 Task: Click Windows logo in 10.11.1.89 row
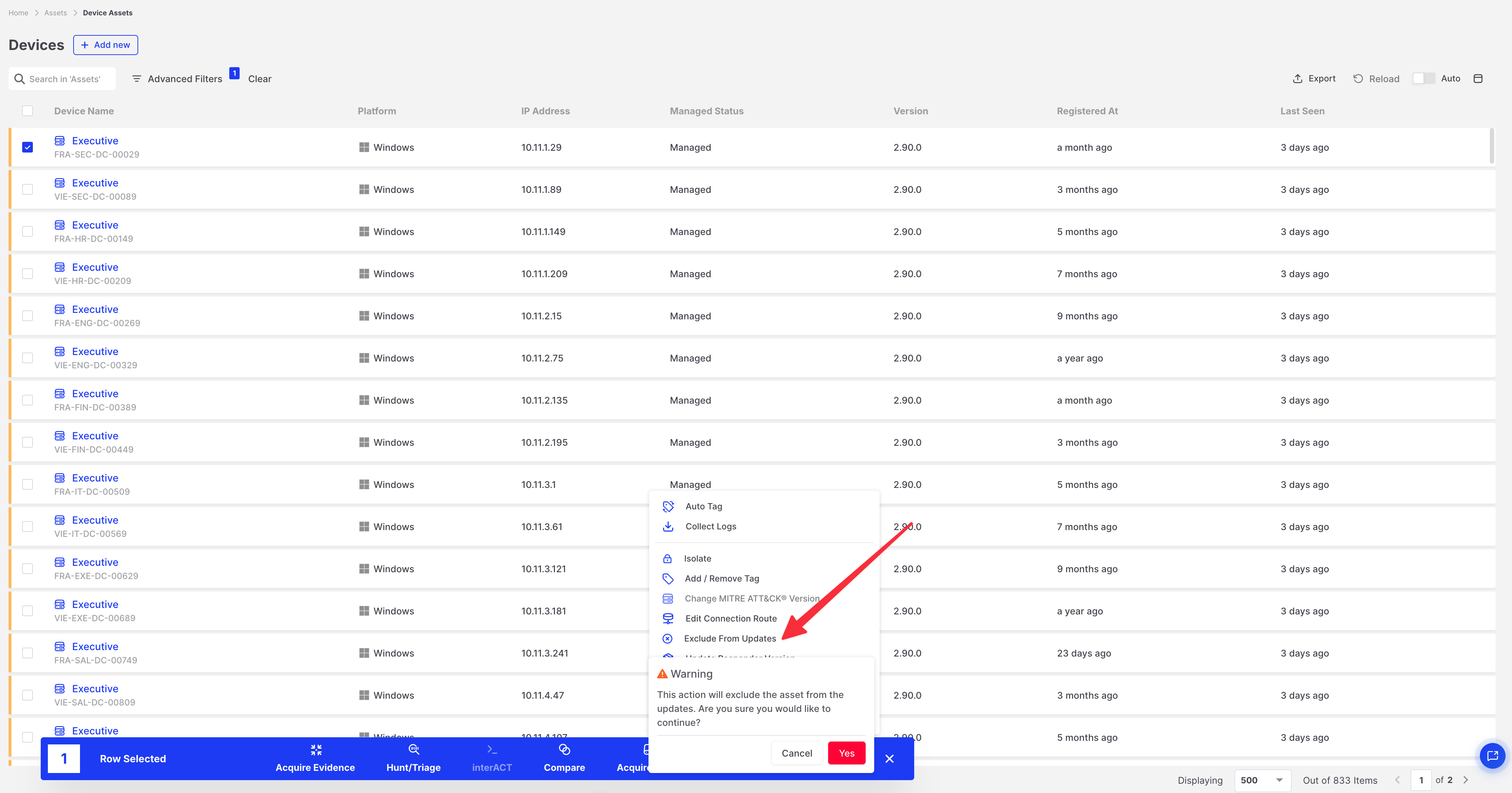[x=364, y=190]
